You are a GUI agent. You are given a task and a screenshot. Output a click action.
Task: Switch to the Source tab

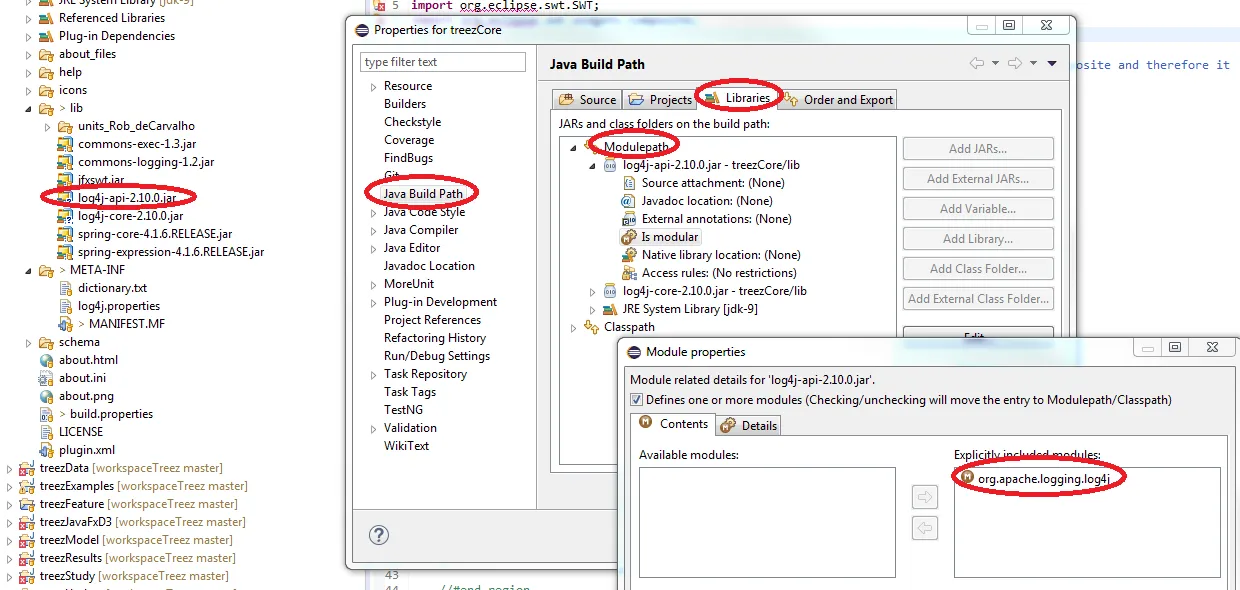coord(588,100)
